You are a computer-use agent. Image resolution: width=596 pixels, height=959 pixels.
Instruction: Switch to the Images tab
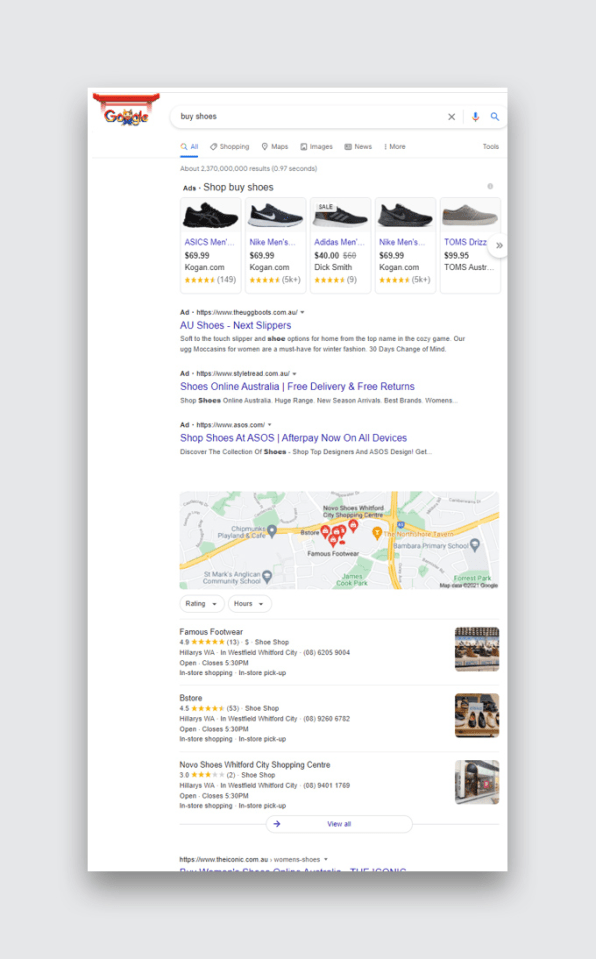[316, 147]
